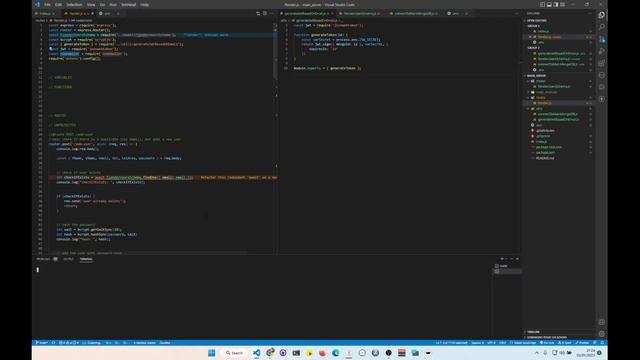The width and height of the screenshot is (640, 360).
Task: Select the TERMINAL panel tab
Action: (x=86, y=259)
